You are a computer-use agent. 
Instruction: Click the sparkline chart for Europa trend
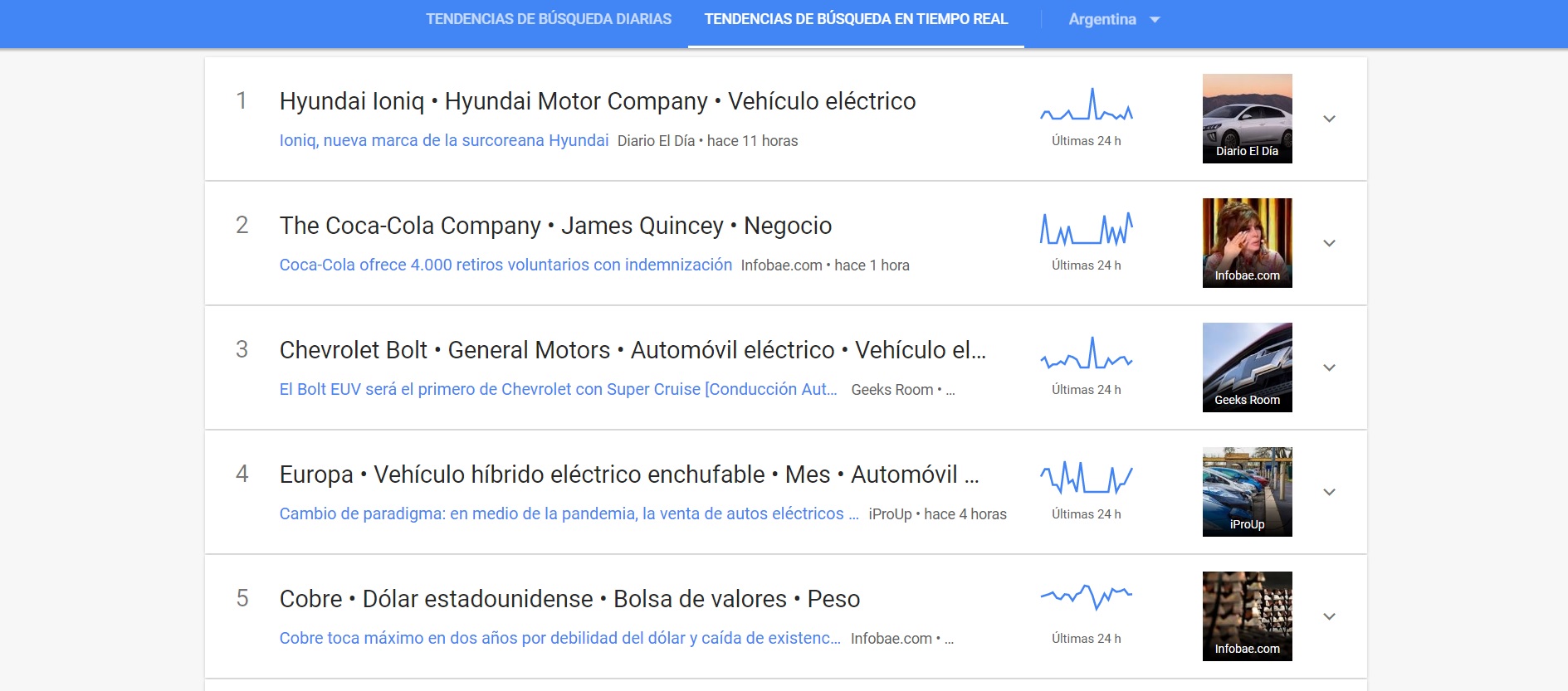pyautogui.click(x=1087, y=478)
